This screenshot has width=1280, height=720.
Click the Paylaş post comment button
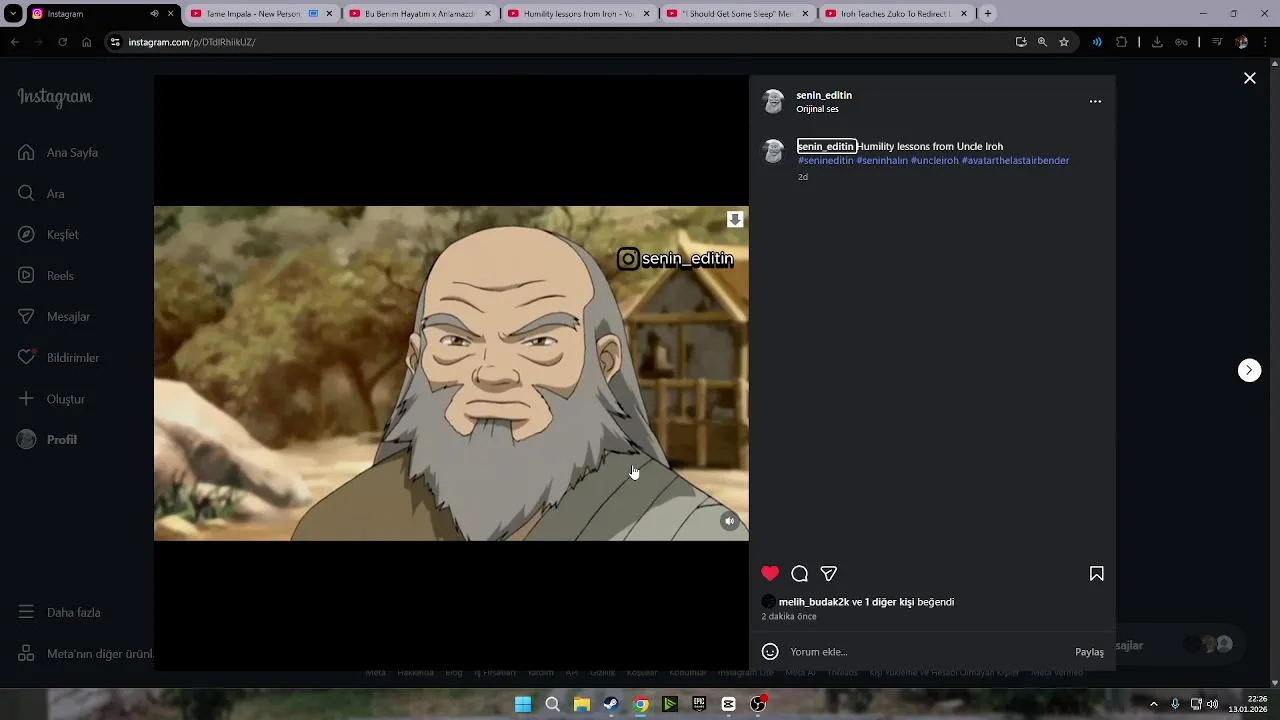point(1089,652)
